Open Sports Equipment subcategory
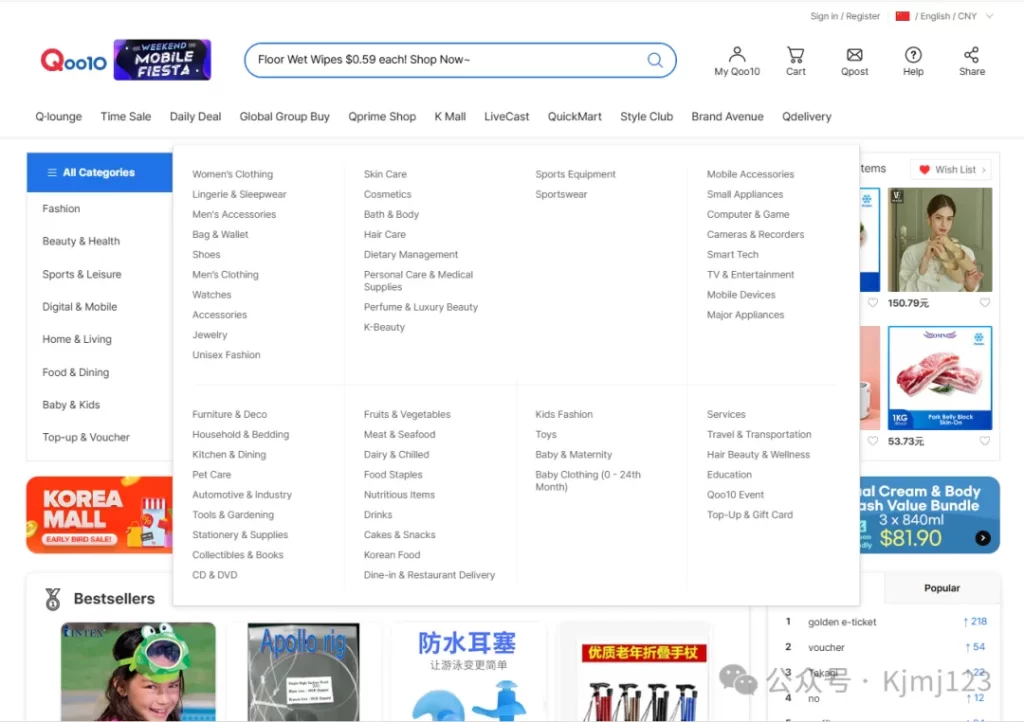This screenshot has height=722, width=1024. (x=575, y=174)
